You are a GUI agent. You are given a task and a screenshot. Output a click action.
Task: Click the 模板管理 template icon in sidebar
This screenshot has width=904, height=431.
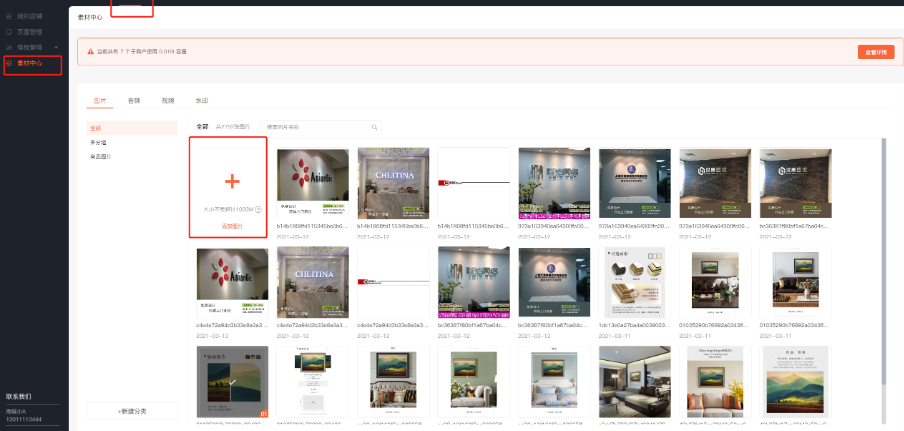point(9,47)
